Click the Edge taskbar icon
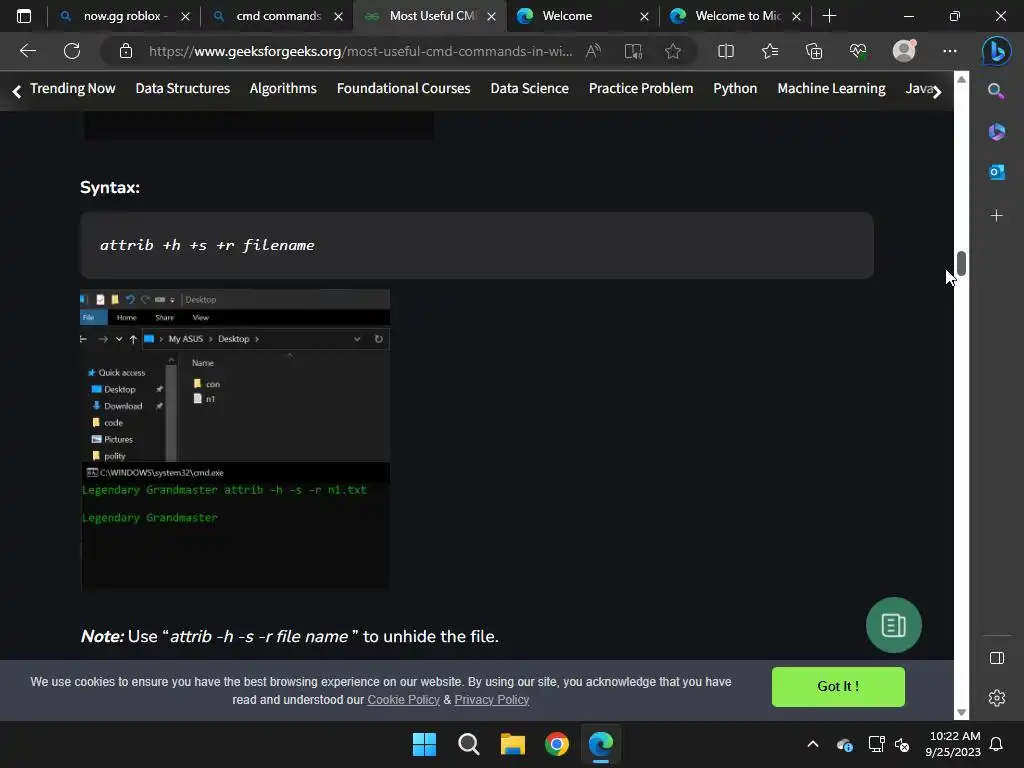Viewport: 1024px width, 768px height. 601,744
